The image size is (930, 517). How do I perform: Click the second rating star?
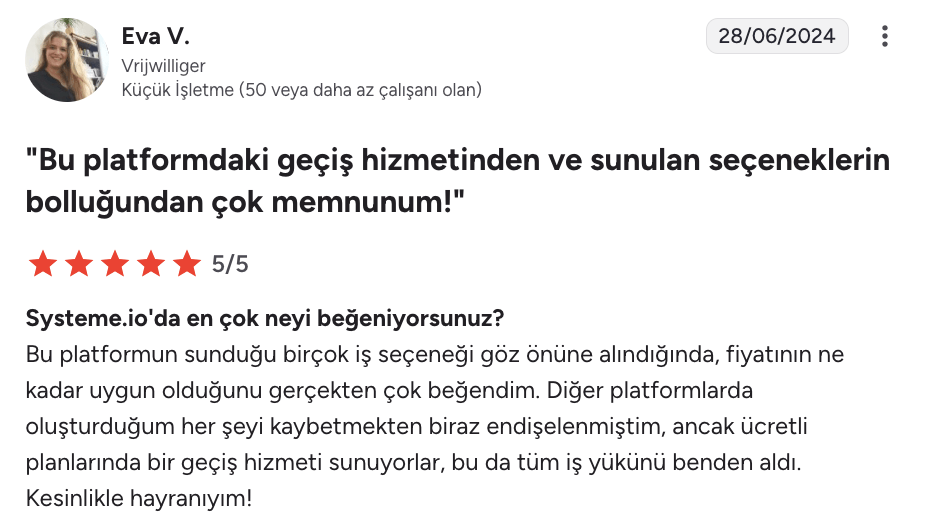pyautogui.click(x=79, y=264)
